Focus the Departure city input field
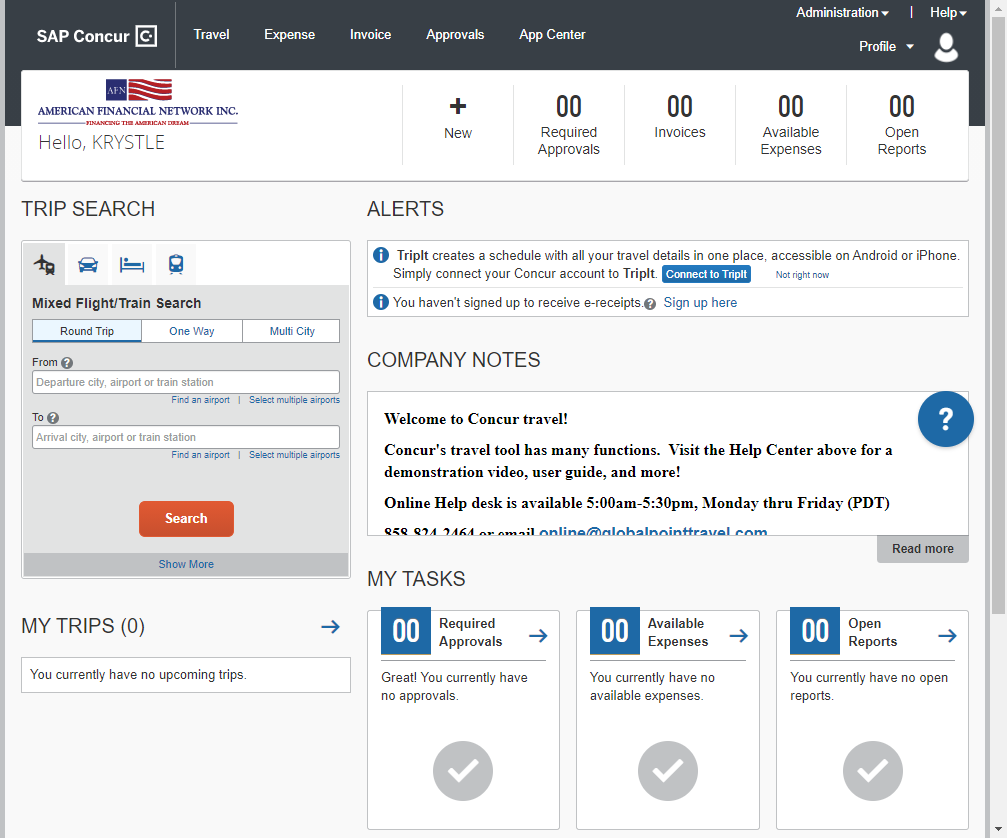 (186, 382)
